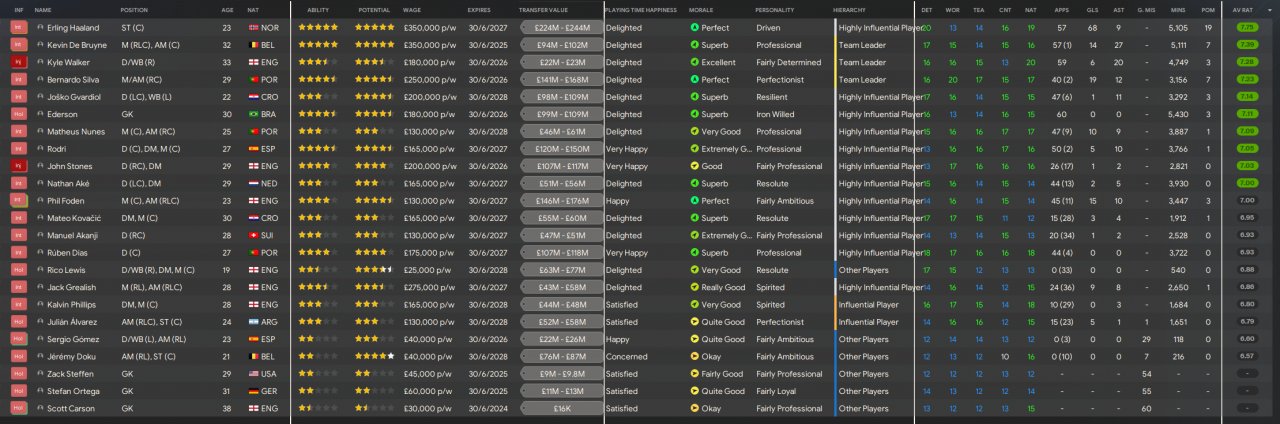Image resolution: width=1280 pixels, height=424 pixels.
Task: Open player icon next to Jack Grealish
Action: (x=40, y=287)
